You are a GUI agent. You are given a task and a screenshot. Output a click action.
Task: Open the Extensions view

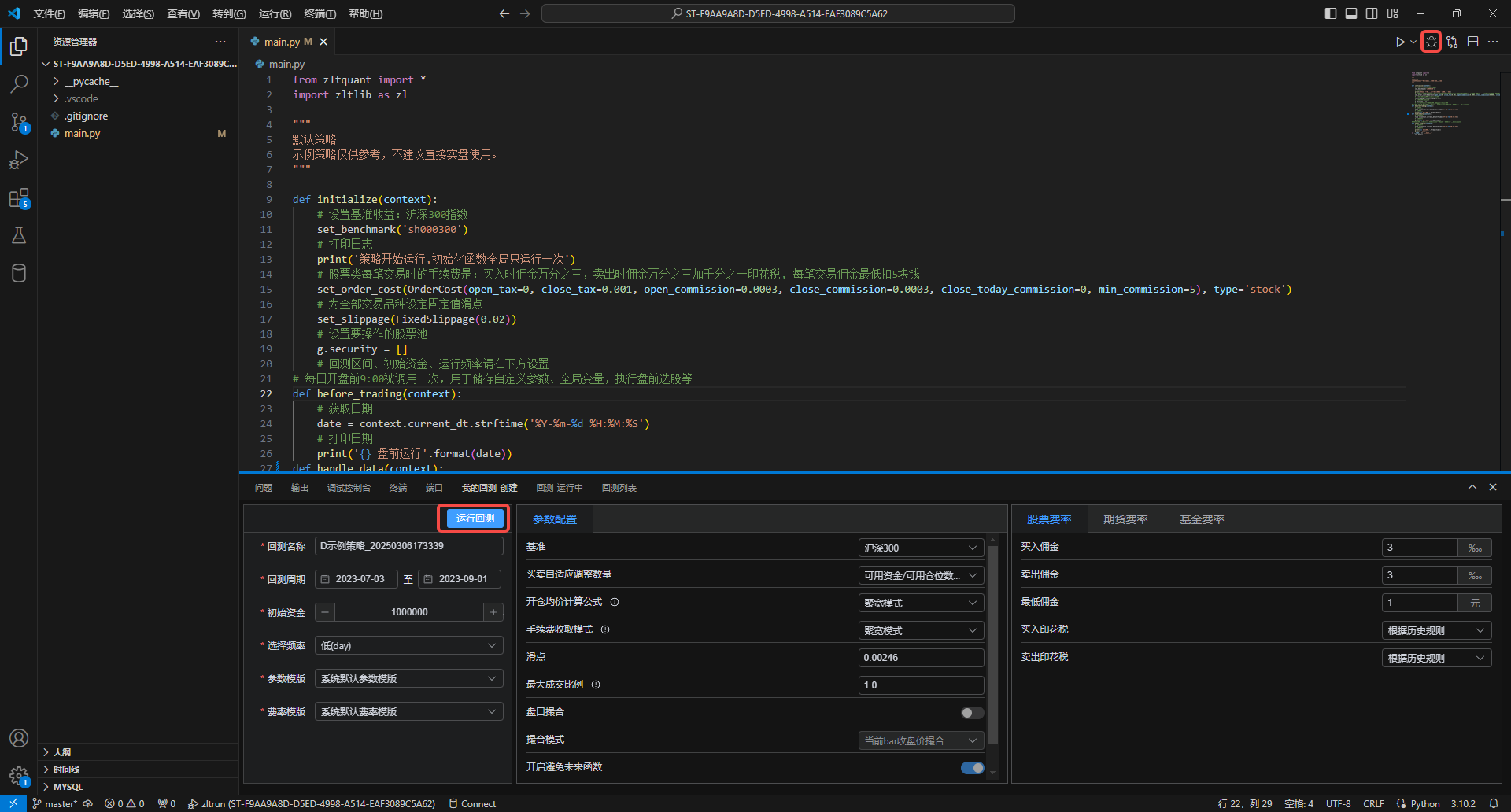pos(19,198)
